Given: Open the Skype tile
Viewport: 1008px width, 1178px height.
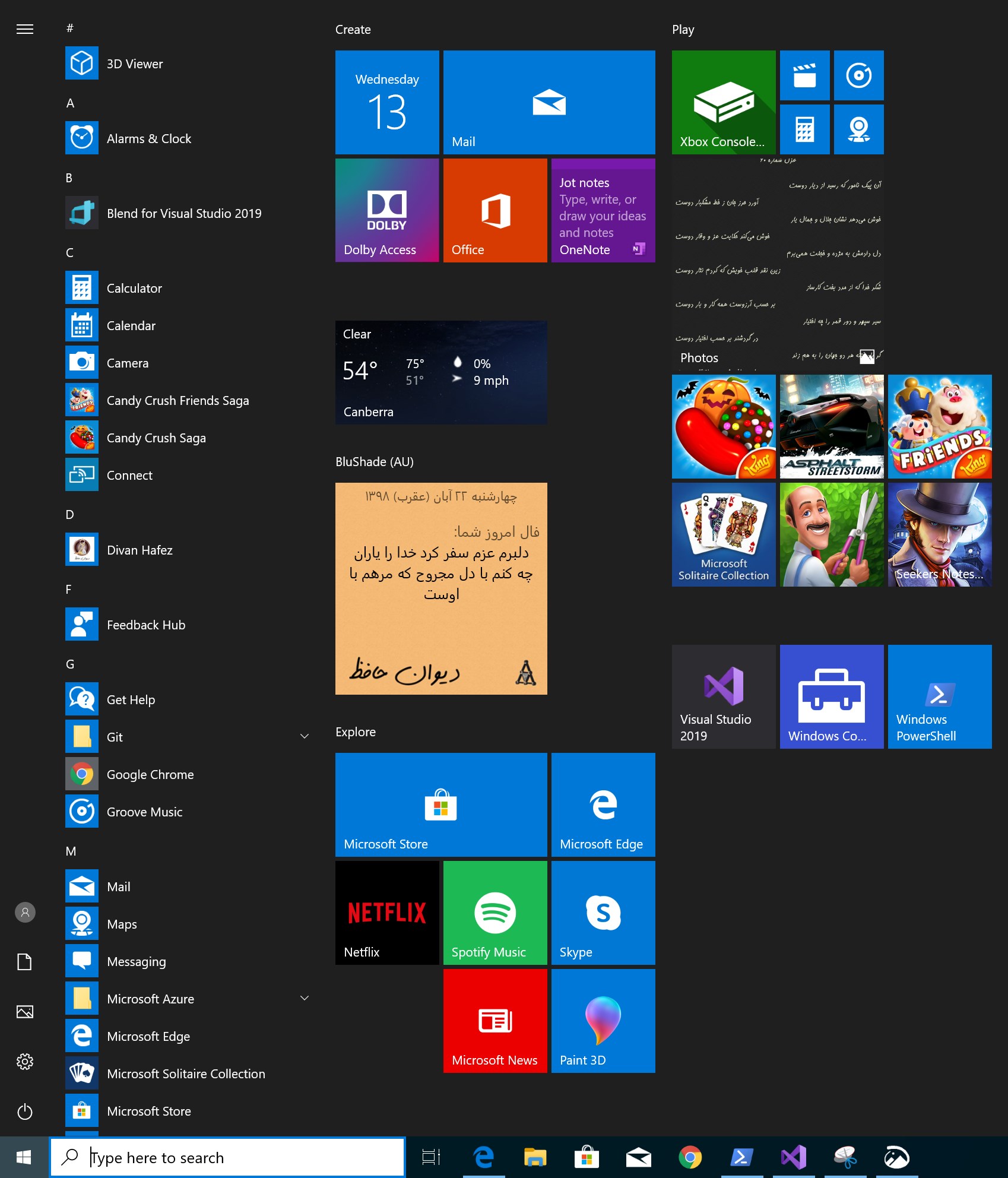Looking at the screenshot, I should pyautogui.click(x=603, y=913).
